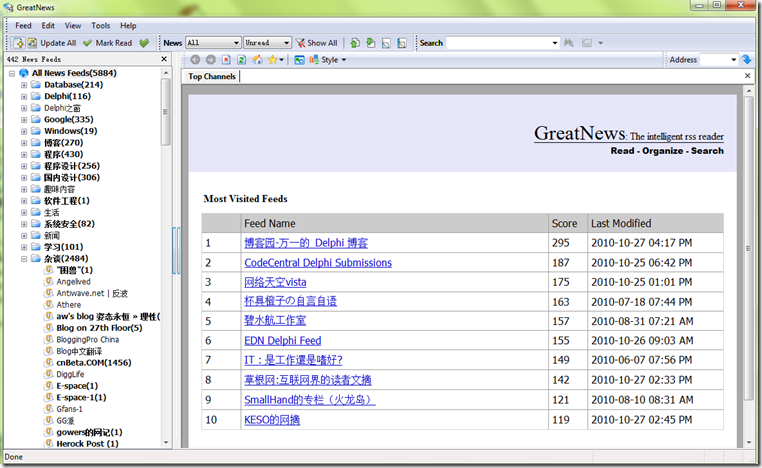Screen dimensions: 762x468
Task: Click the Athere feed icon
Action: tap(49, 305)
